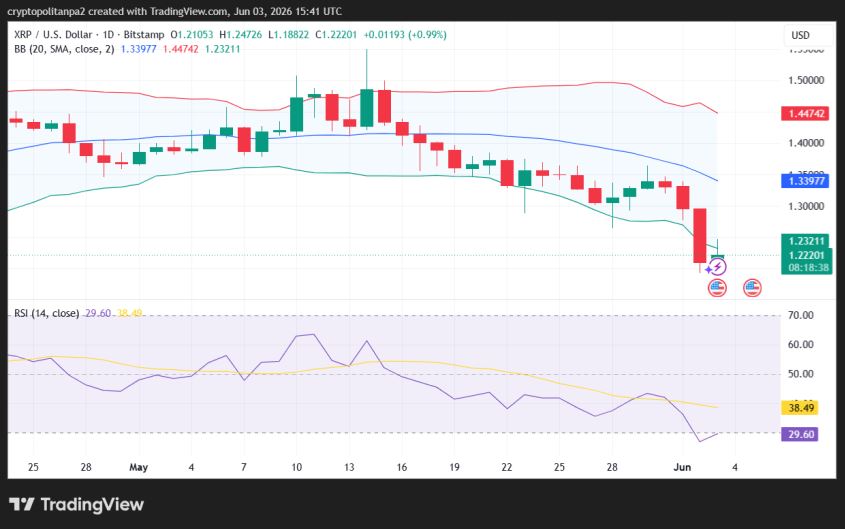
Task: Click the close price C1.22201 in the legend
Action: tap(336, 34)
